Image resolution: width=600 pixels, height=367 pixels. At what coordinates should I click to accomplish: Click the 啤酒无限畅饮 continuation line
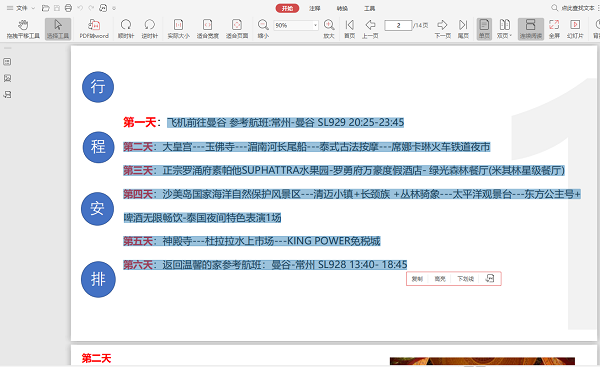click(x=202, y=218)
